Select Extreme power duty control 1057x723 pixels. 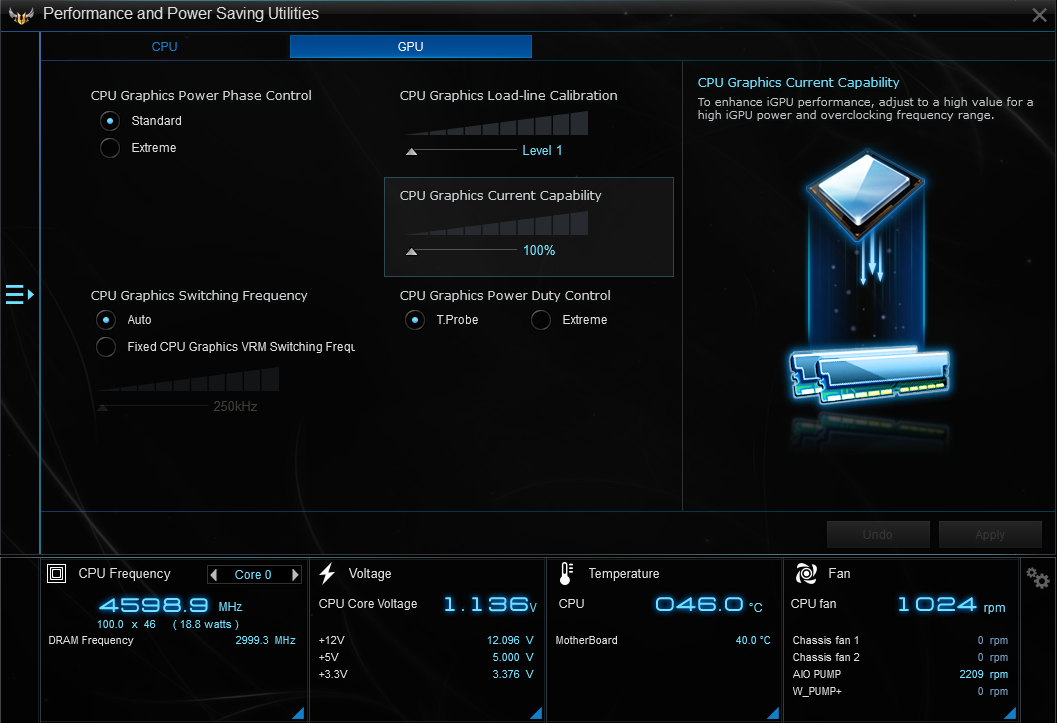coord(541,320)
